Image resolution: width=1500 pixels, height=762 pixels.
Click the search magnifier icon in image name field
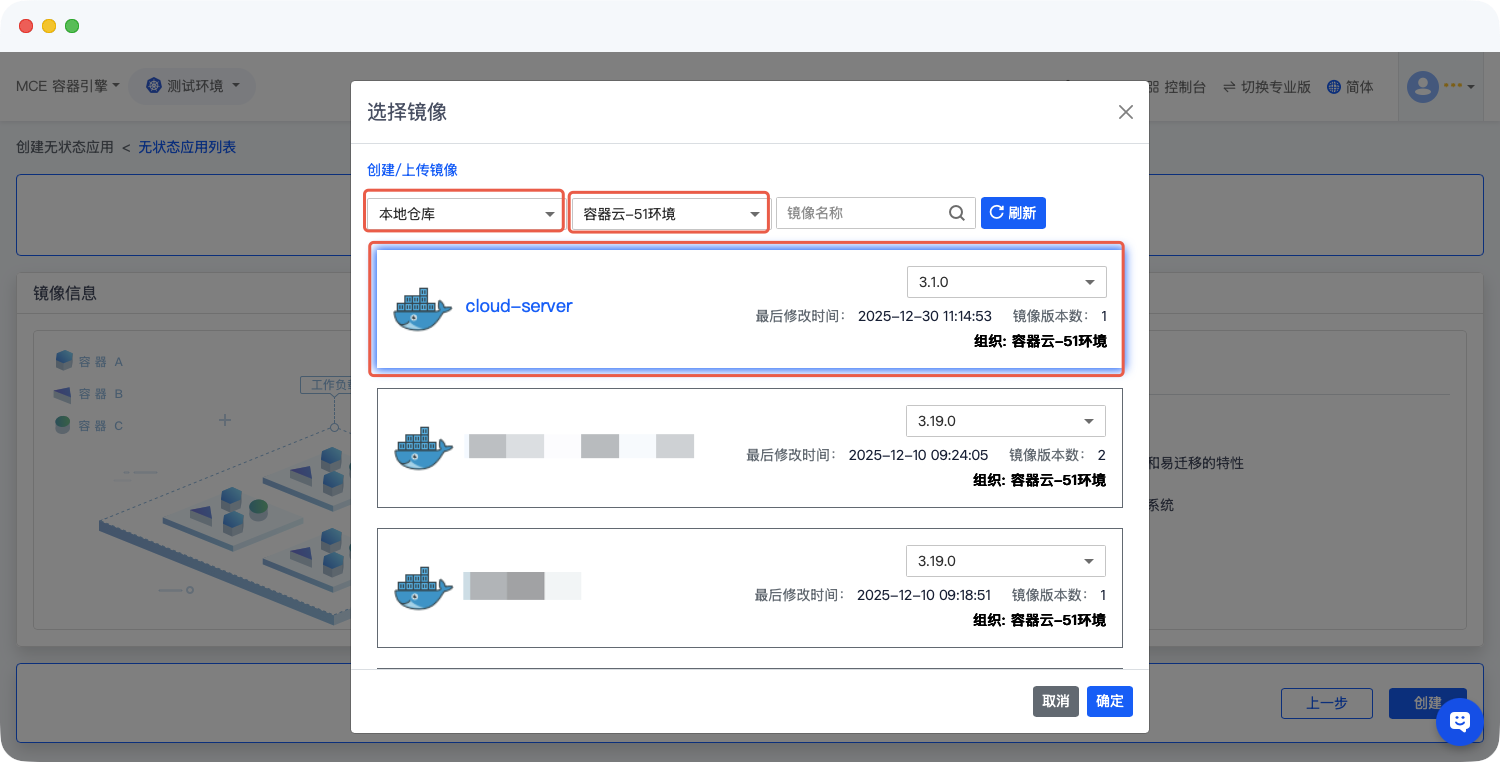[956, 213]
